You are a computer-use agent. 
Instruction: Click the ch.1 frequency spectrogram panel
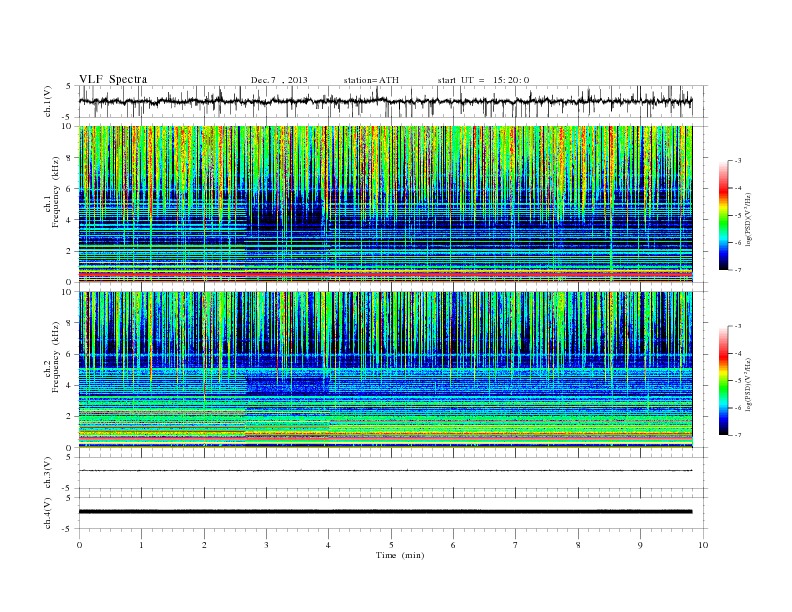tap(385, 204)
